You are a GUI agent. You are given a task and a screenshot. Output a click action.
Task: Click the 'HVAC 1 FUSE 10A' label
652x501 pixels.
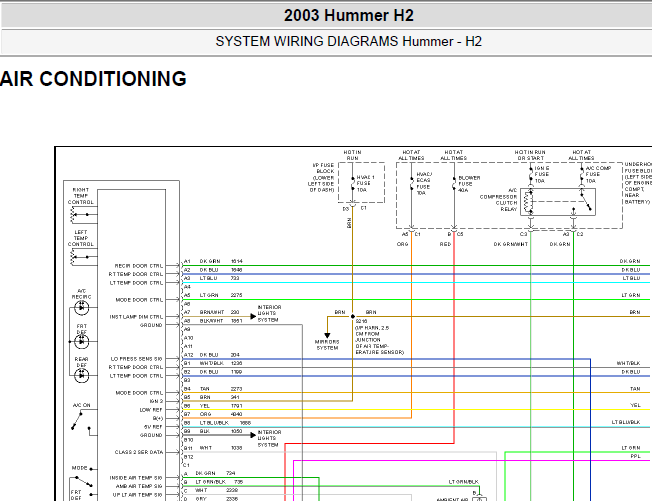pos(366,184)
